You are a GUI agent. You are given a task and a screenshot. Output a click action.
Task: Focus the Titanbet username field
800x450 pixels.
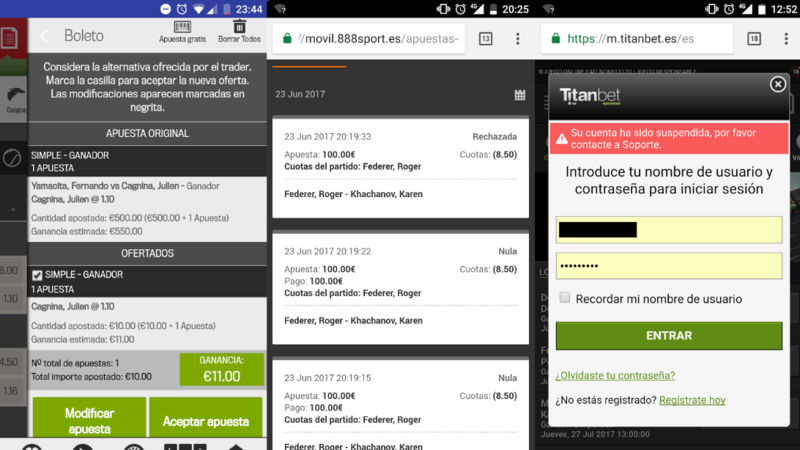tap(669, 230)
